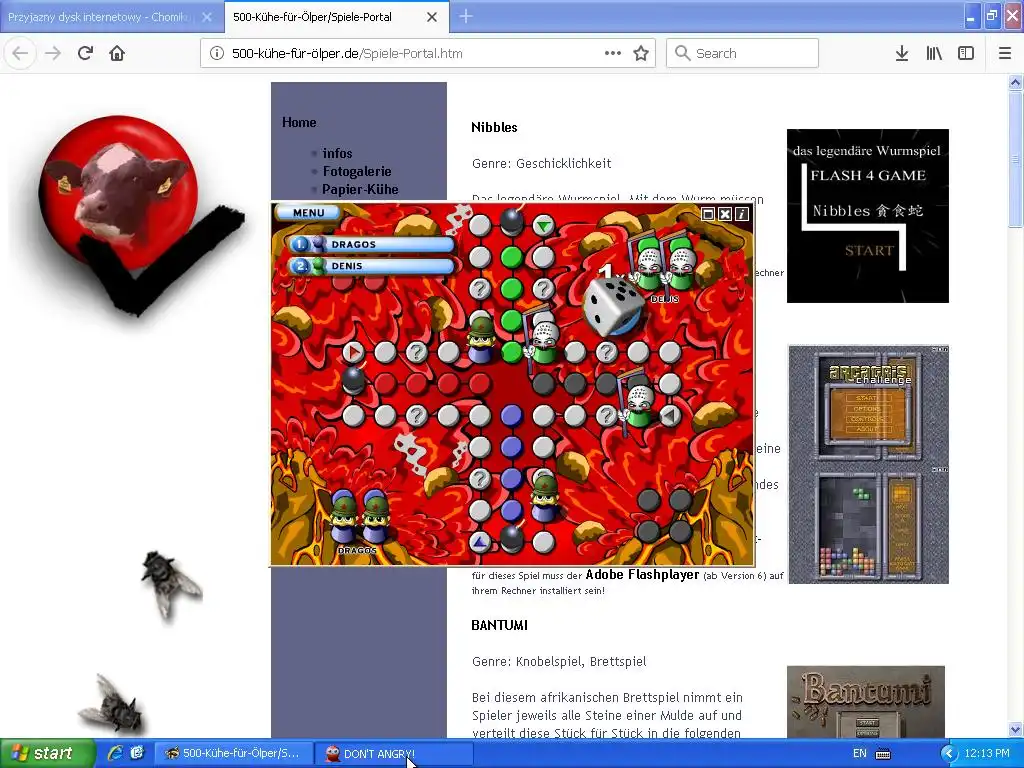Viewport: 1024px width, 768px height.
Task: Click the browser Forward arrow
Action: click(x=53, y=54)
